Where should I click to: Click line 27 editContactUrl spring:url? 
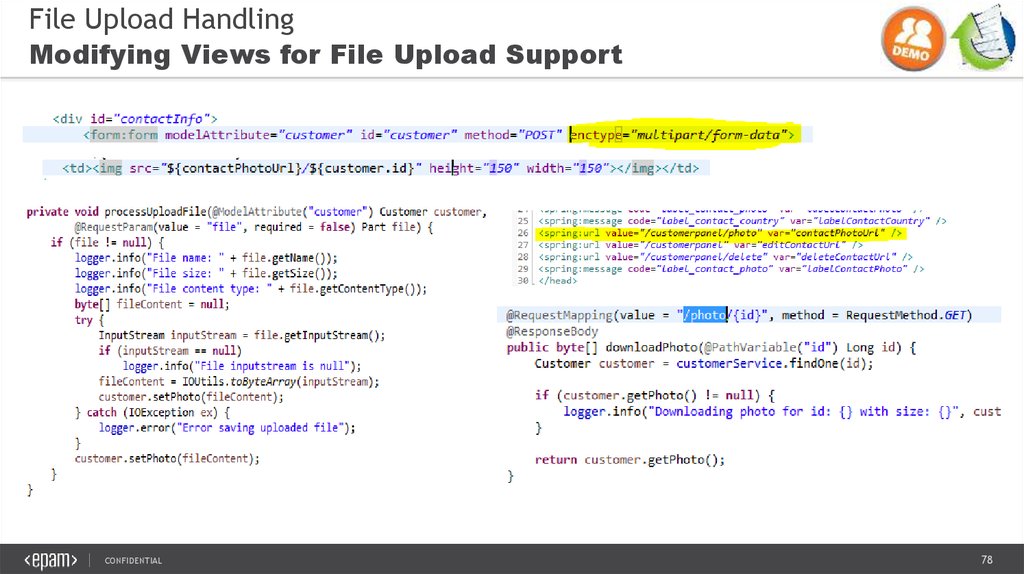[x=700, y=245]
